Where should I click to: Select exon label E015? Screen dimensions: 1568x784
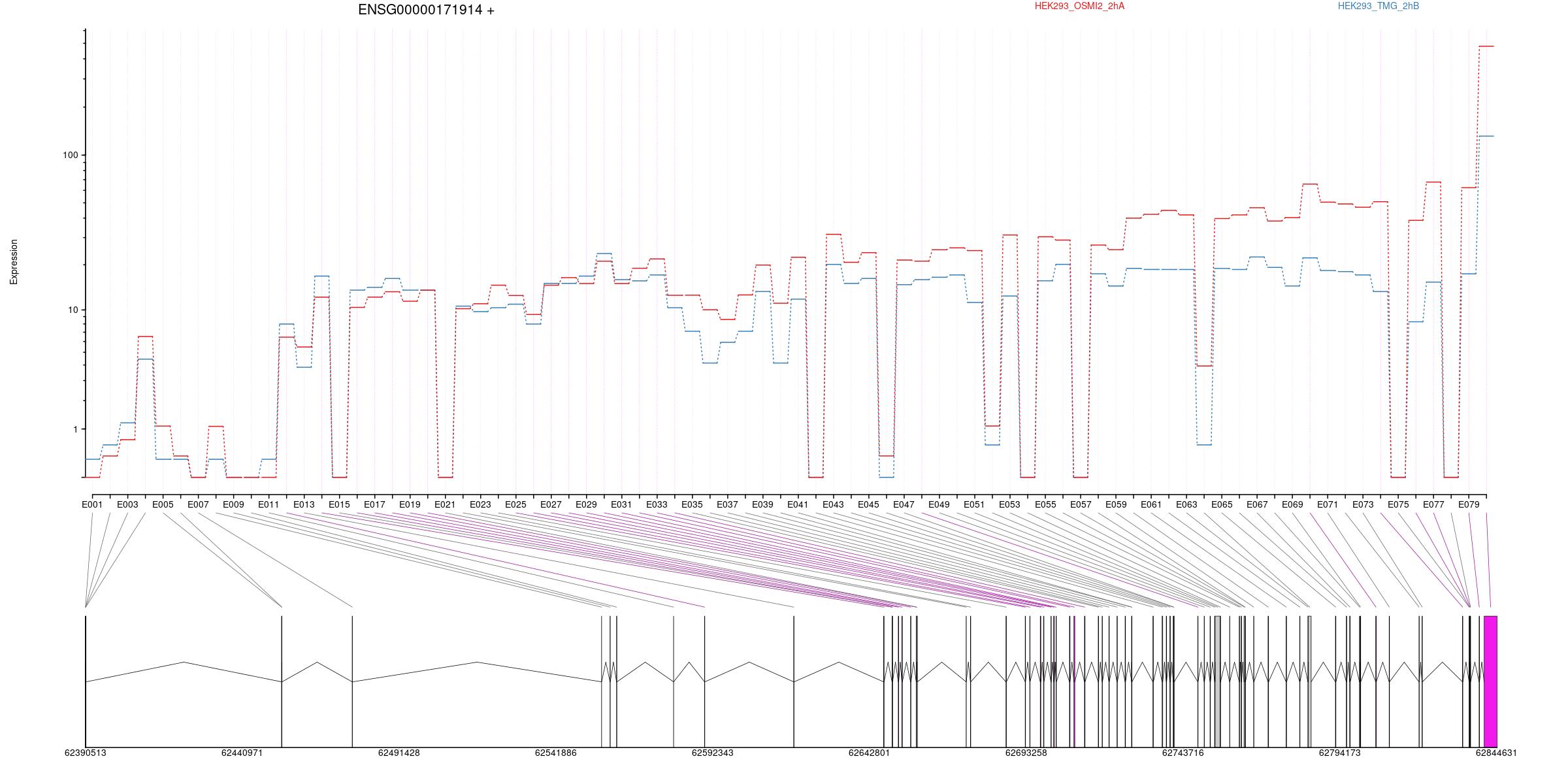click(x=339, y=504)
